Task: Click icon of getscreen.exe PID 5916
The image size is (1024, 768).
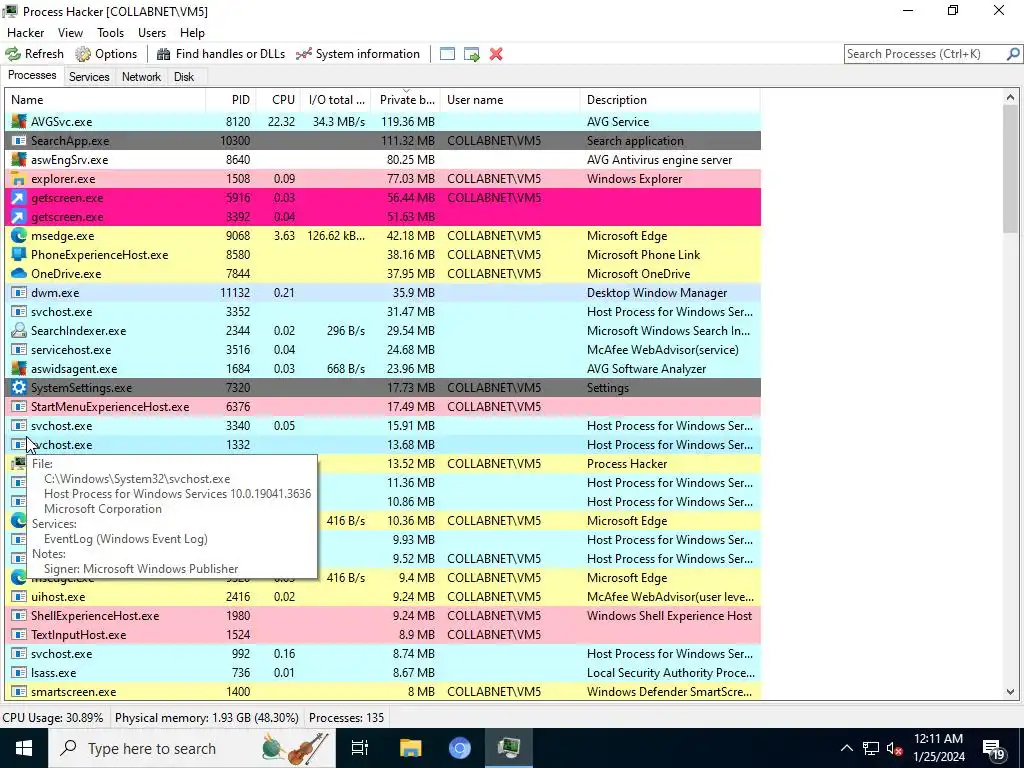Action: 19,197
